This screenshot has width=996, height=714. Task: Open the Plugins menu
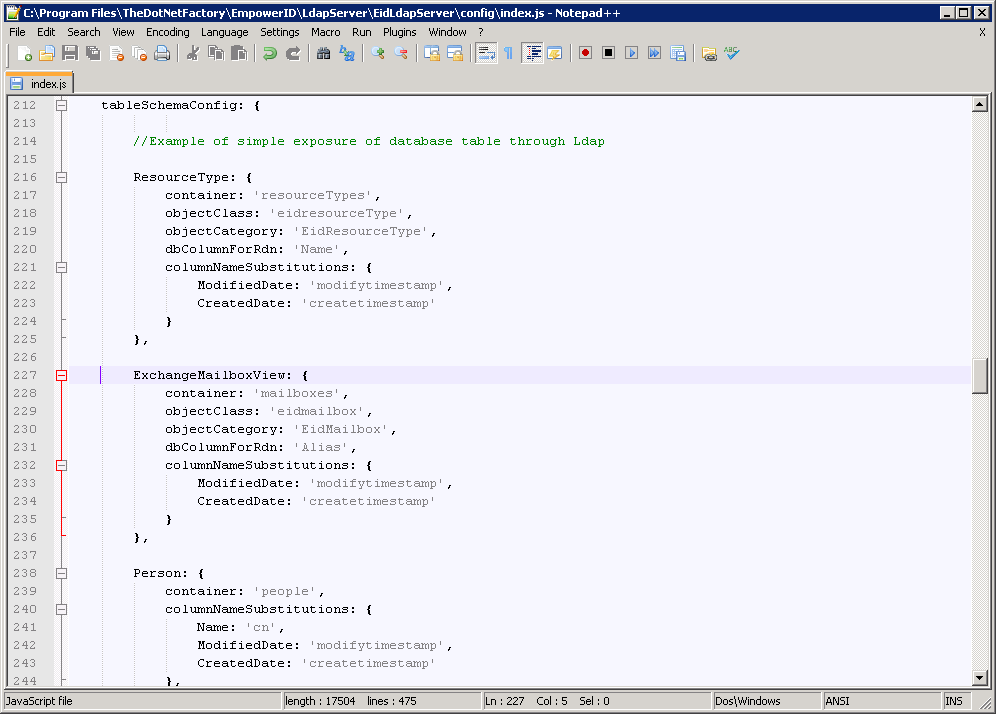pos(400,32)
